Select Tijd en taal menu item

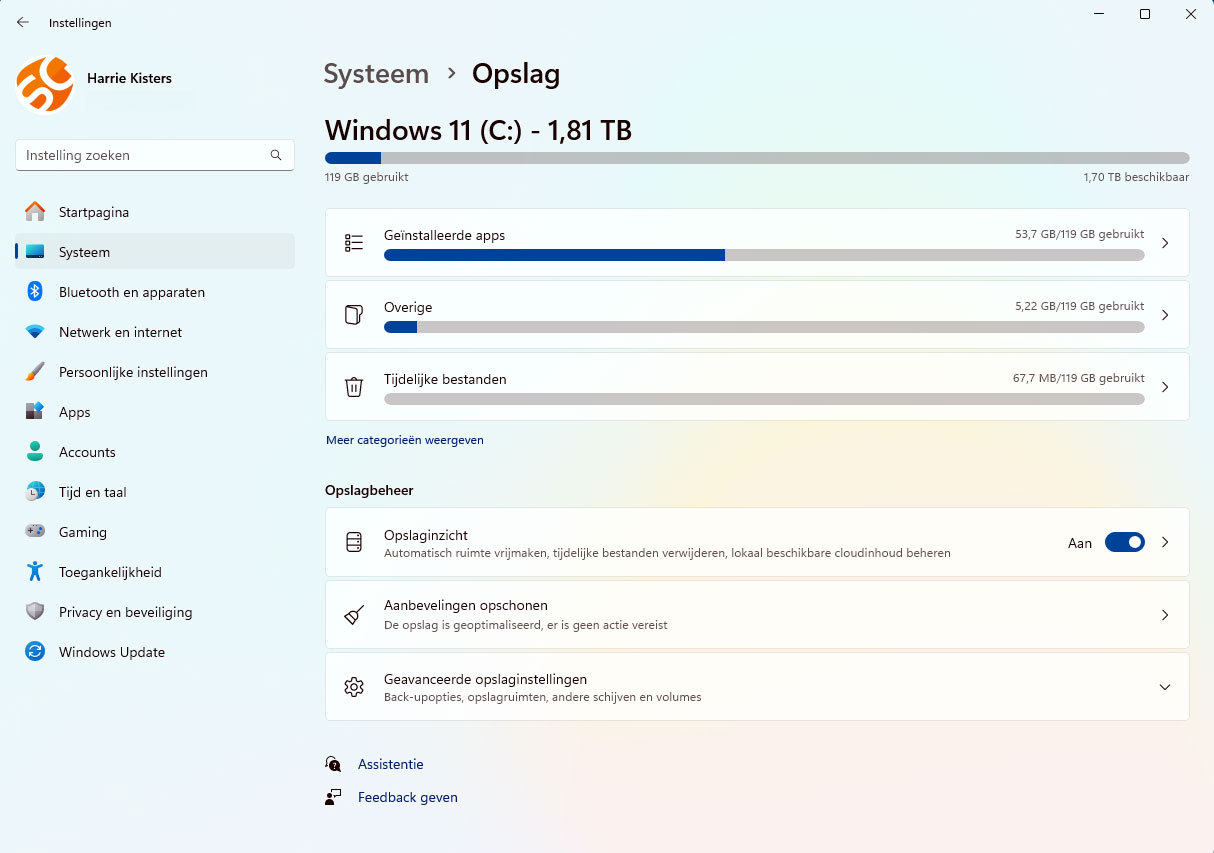pos(155,492)
